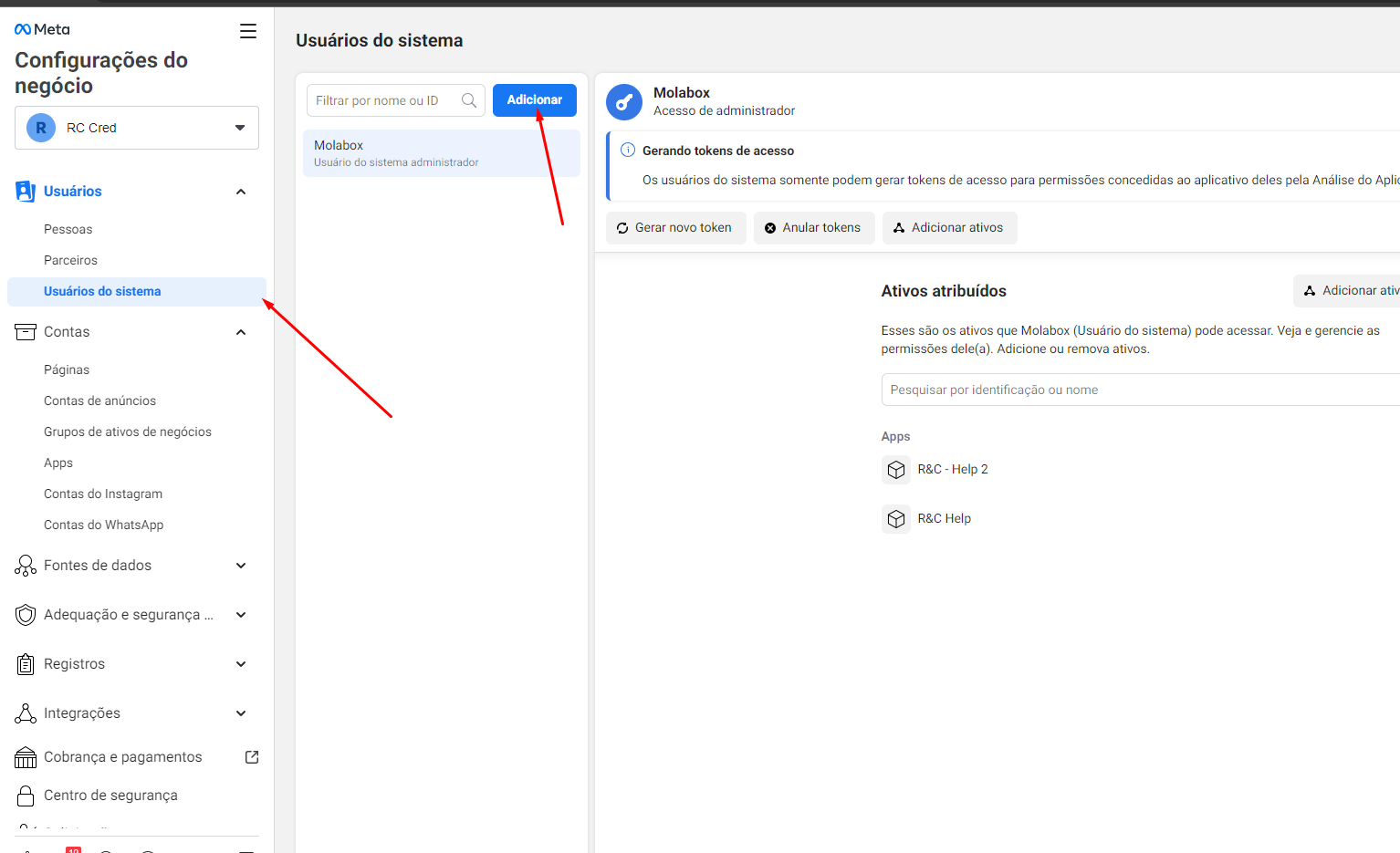Click Adicionar ativos in the token bar
This screenshot has width=1400, height=853.
point(950,228)
